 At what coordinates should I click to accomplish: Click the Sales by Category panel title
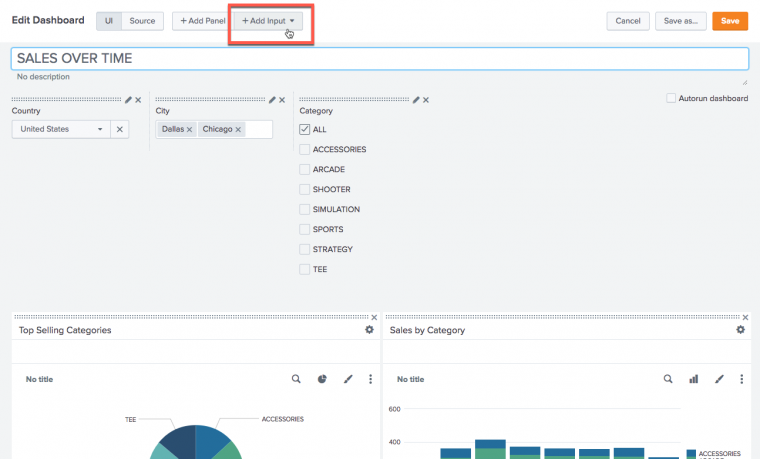click(x=427, y=330)
